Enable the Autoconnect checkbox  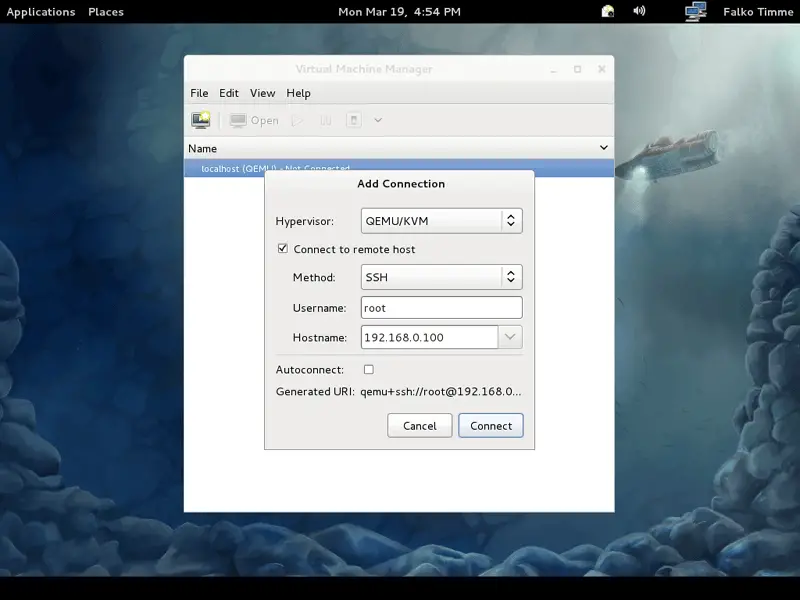point(369,369)
